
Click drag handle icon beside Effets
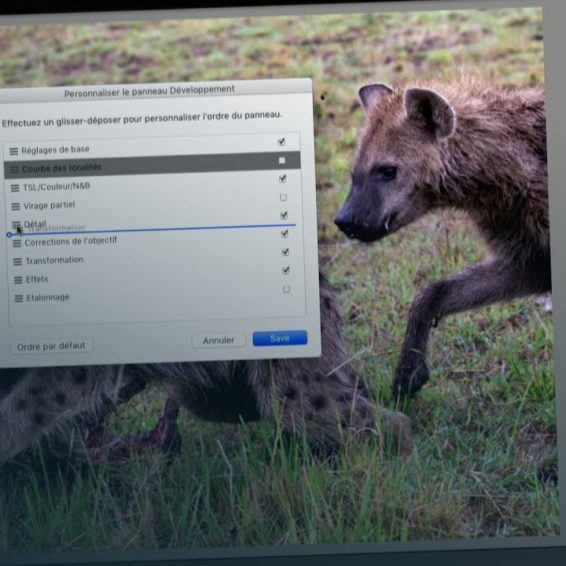(x=18, y=280)
